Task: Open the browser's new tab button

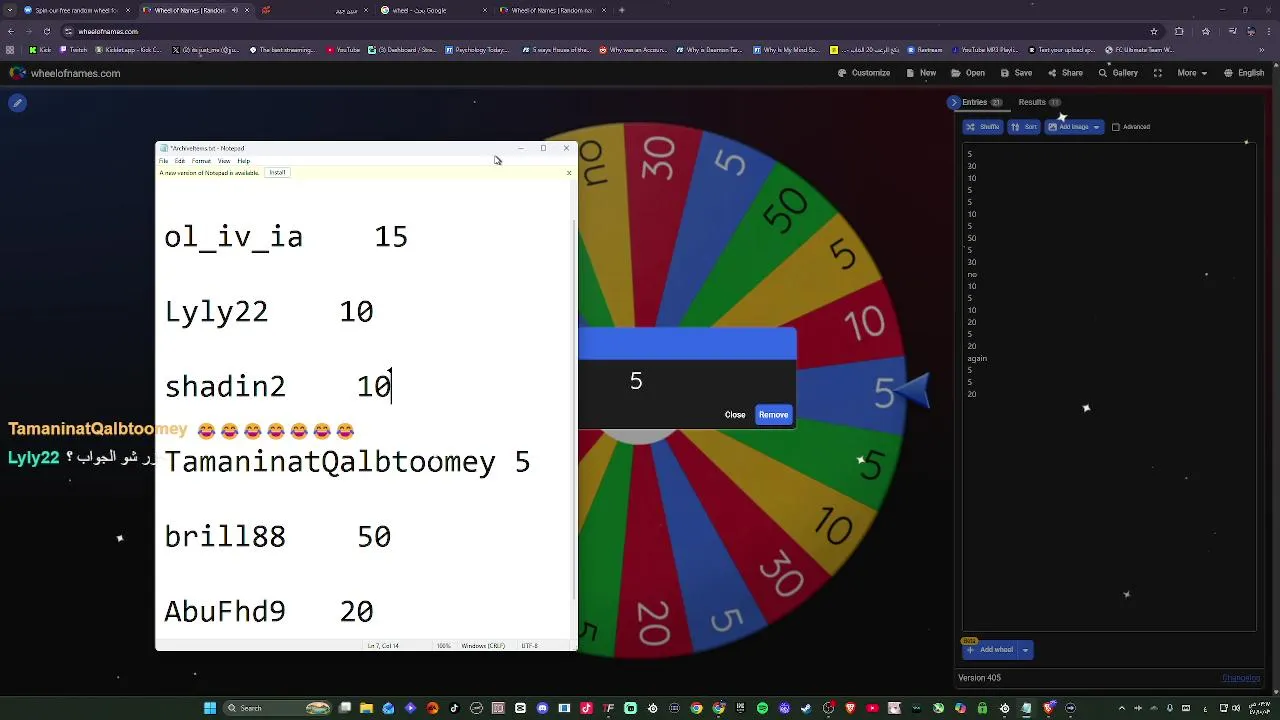Action: [622, 10]
